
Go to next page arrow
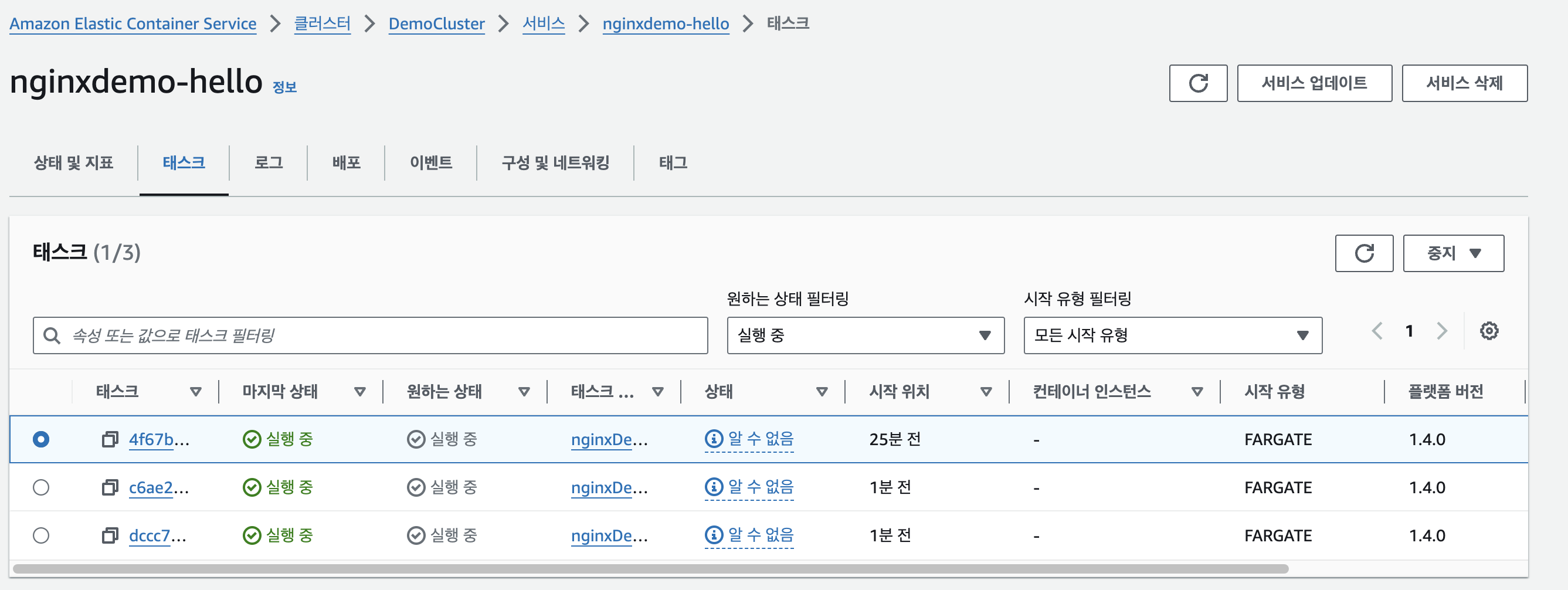pos(1441,331)
